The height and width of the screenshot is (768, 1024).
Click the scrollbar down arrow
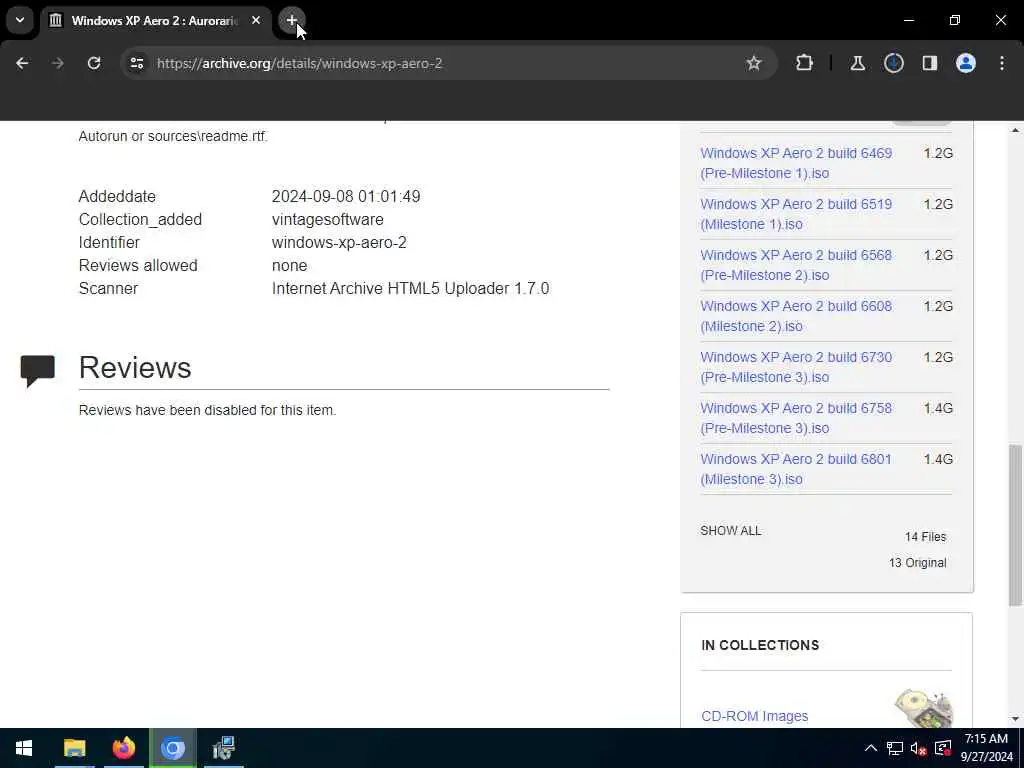[1015, 719]
